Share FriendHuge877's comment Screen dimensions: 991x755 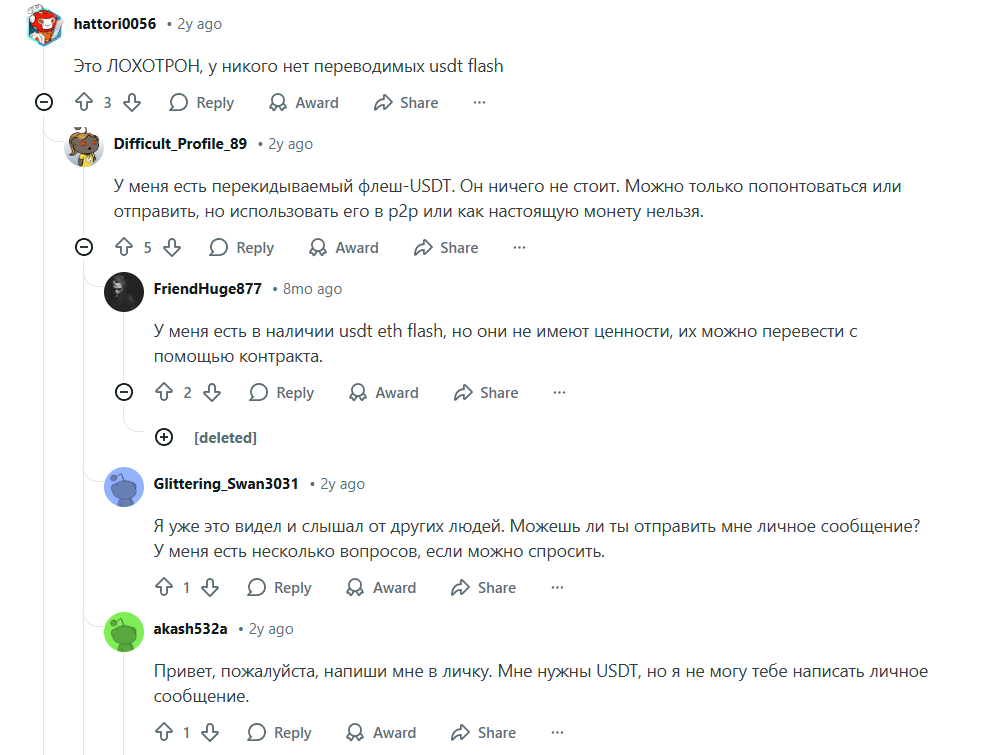486,392
